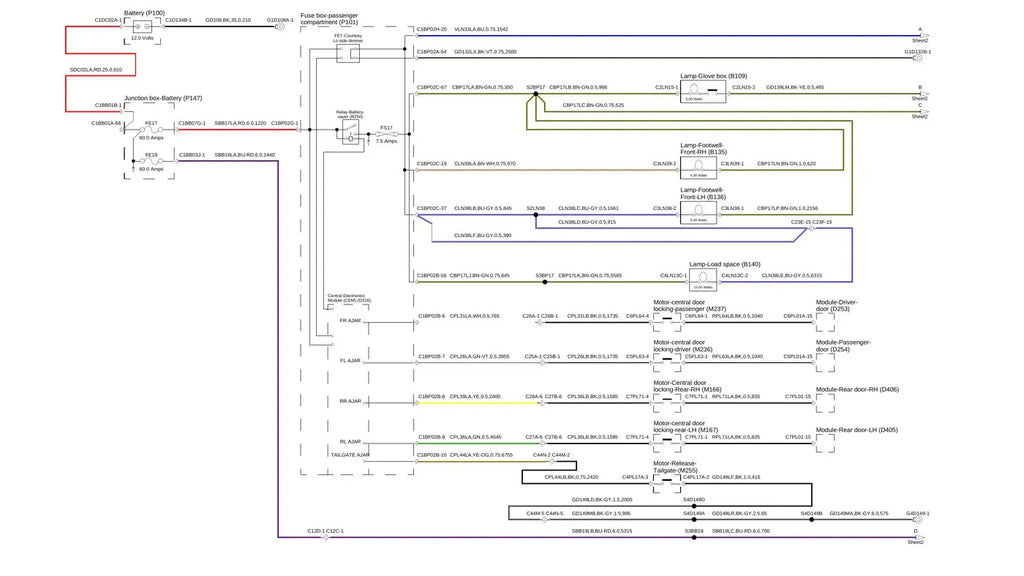The image size is (1024, 576).
Task: Click the sheet reference arrow D
Action: (x=918, y=537)
